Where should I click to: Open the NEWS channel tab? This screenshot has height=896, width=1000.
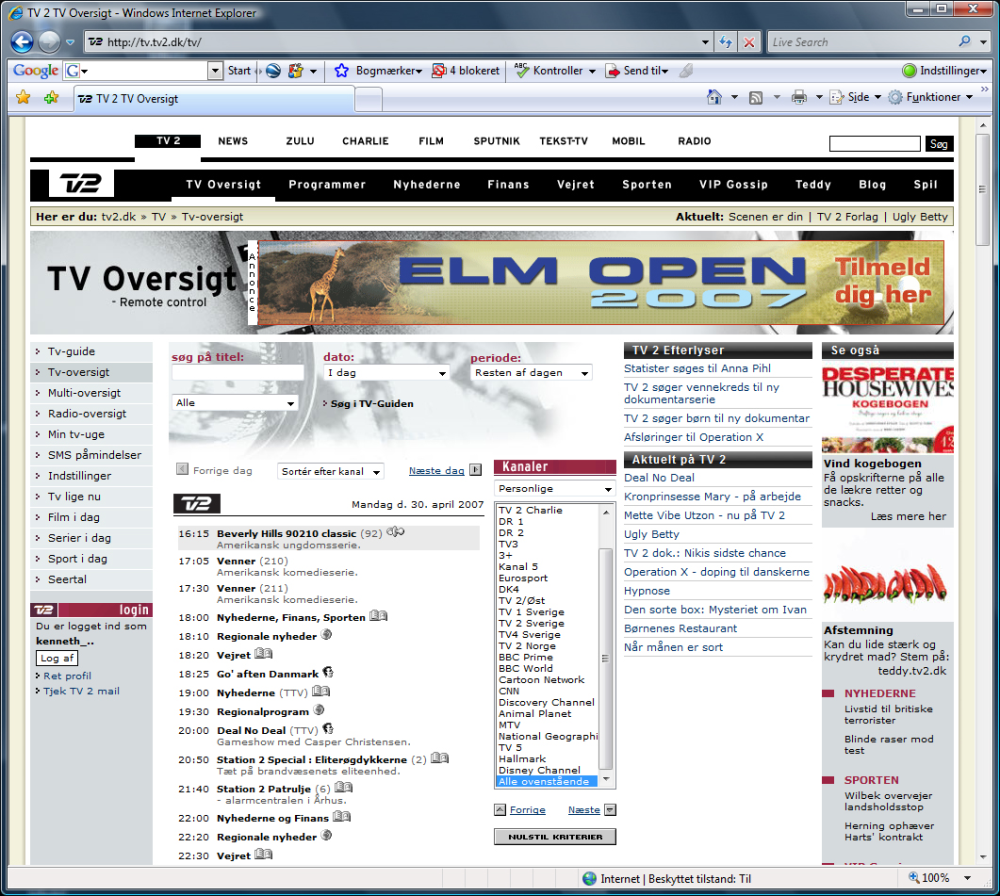(x=233, y=141)
